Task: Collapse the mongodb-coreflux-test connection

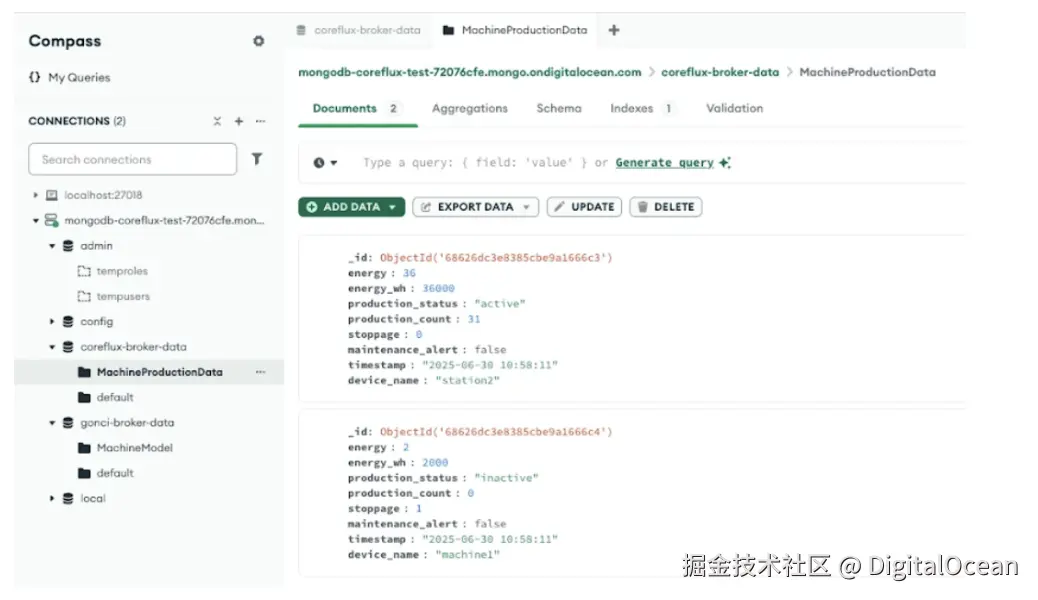Action: click(x=36, y=221)
